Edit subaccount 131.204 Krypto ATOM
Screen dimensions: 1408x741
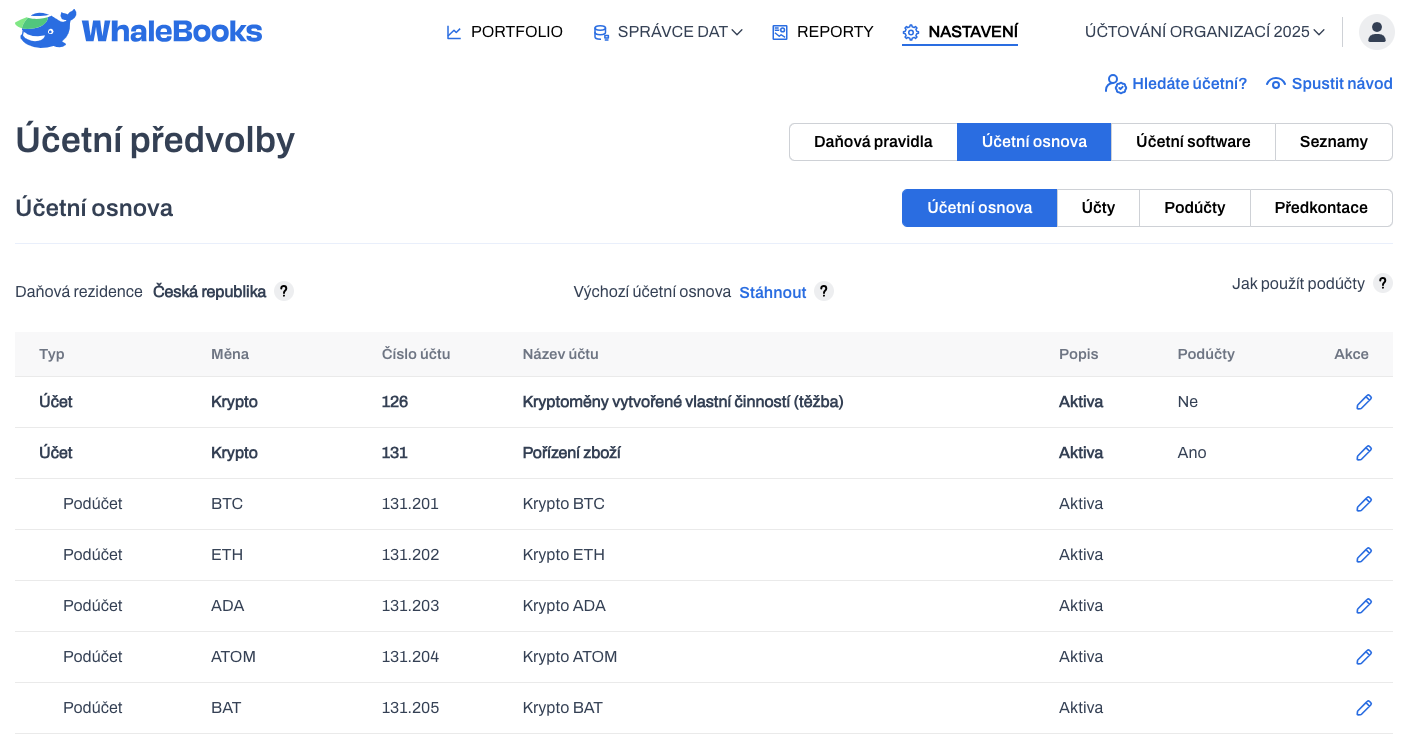(x=1363, y=657)
